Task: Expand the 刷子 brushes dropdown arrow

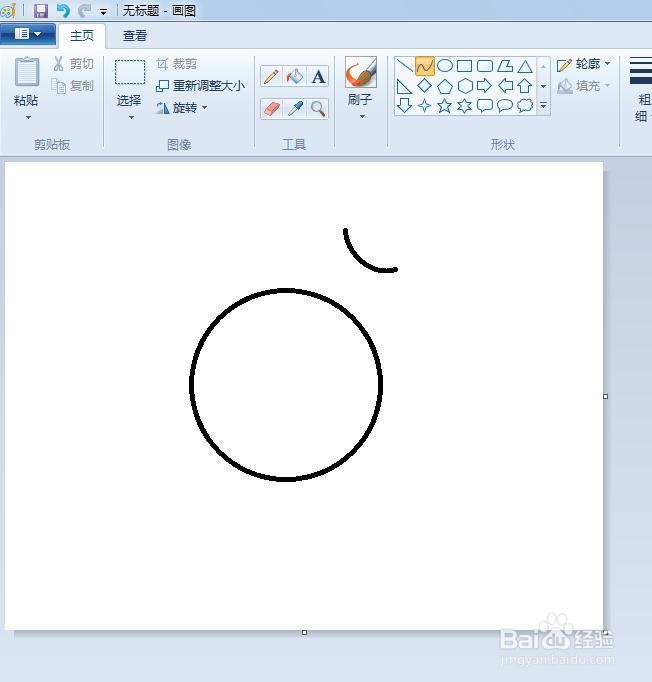Action: coord(362,117)
